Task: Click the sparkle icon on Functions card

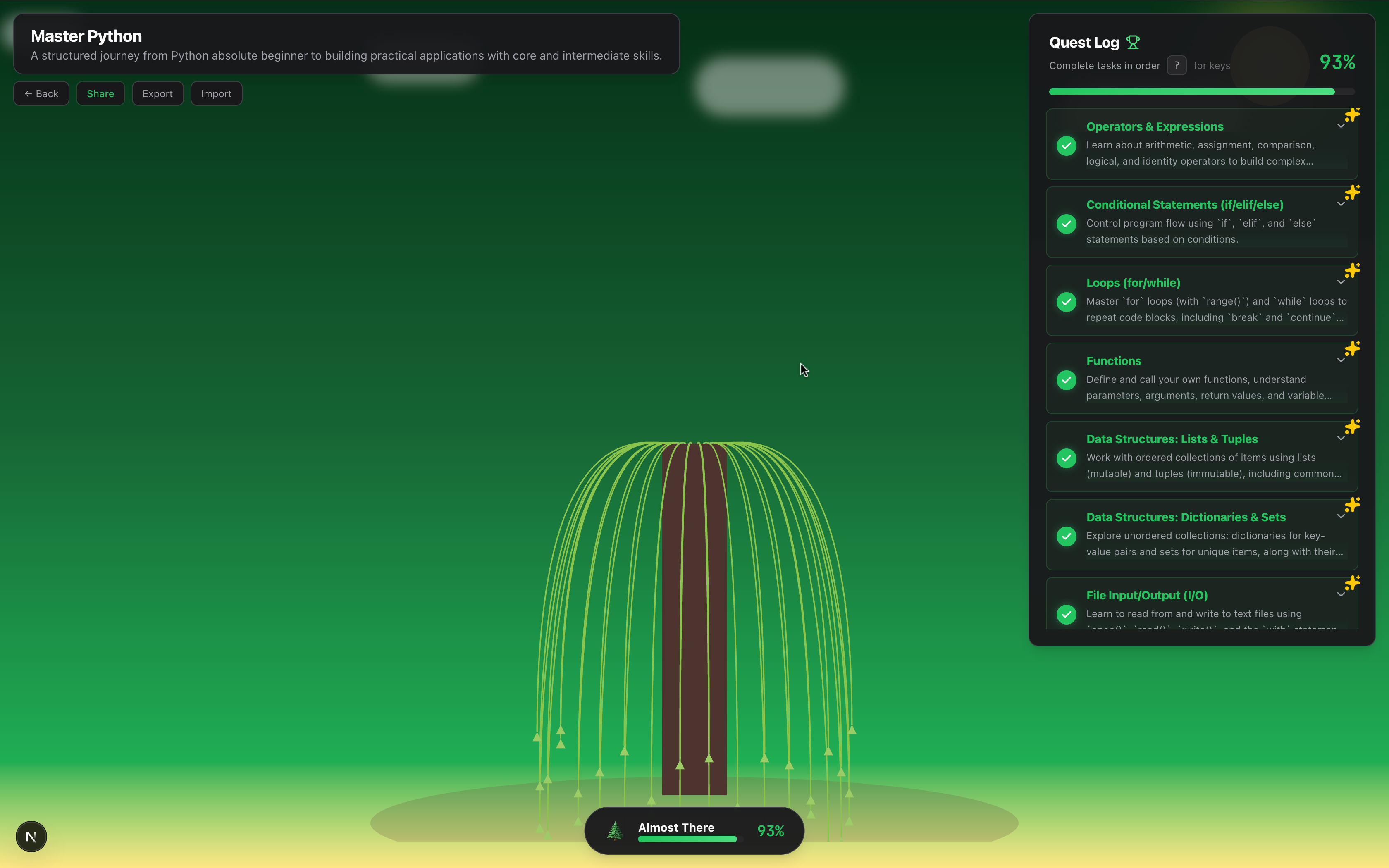Action: tap(1352, 349)
